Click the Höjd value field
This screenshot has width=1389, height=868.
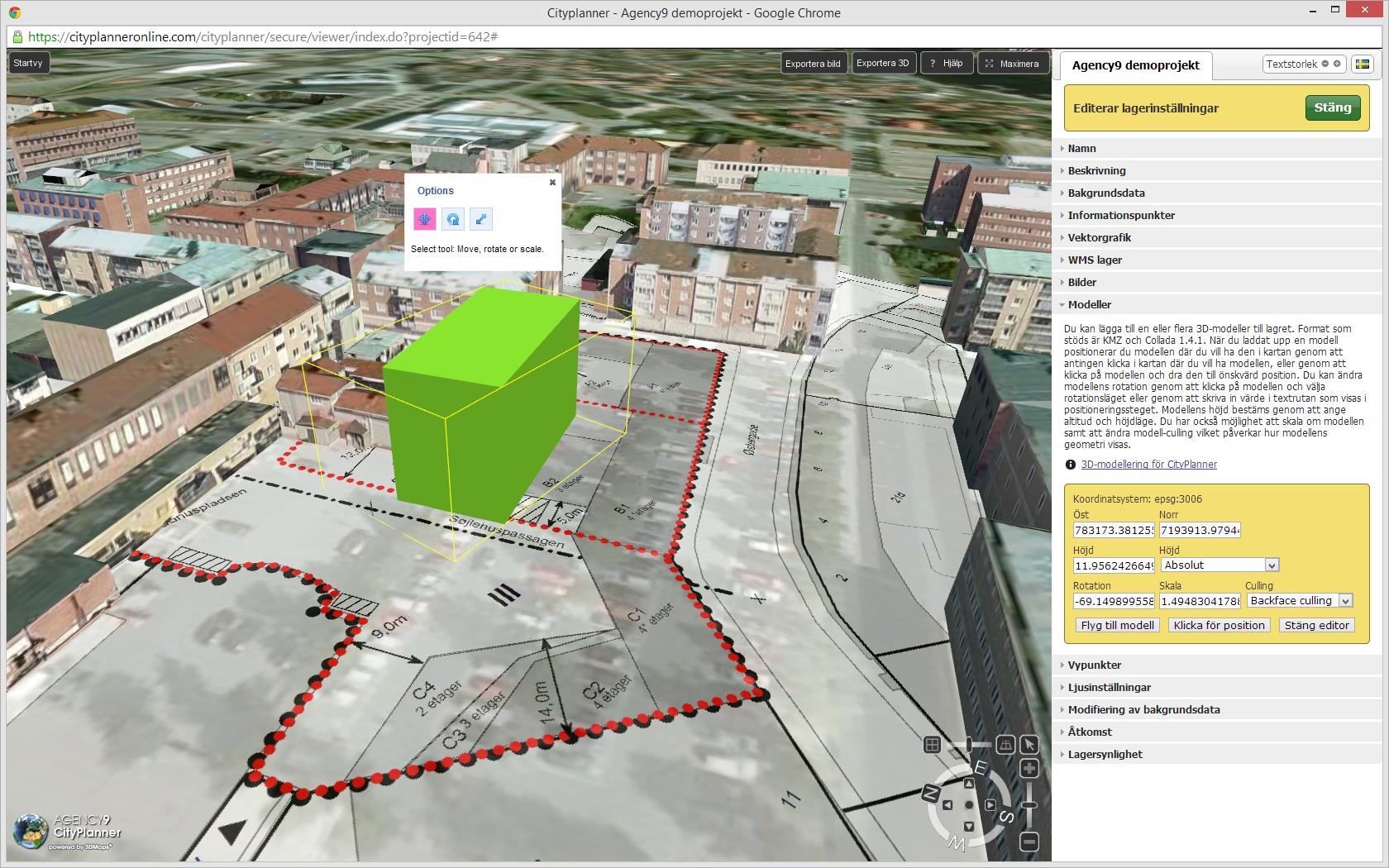click(x=1114, y=565)
